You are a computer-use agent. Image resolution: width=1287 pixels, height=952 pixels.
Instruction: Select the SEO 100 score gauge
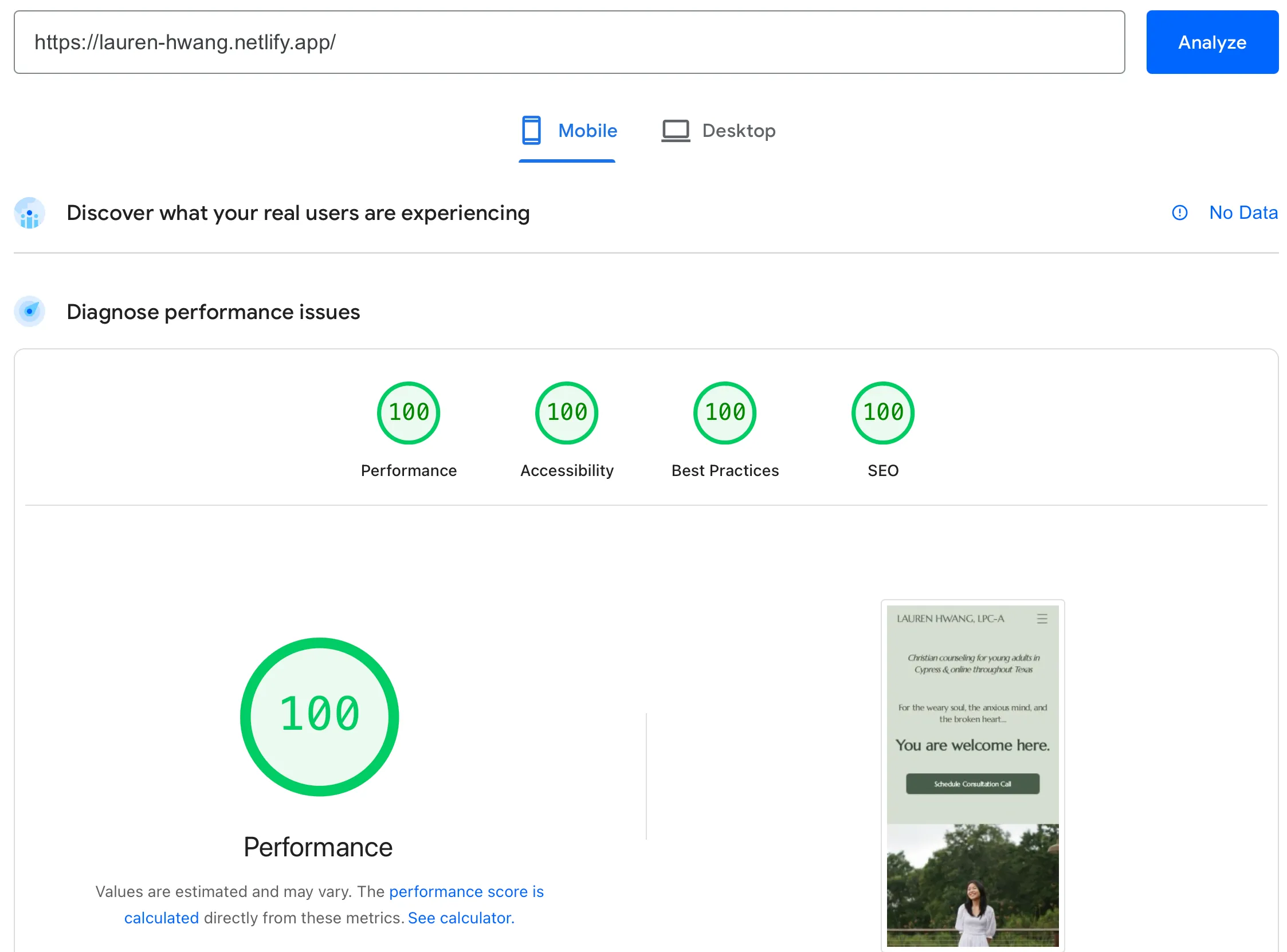(882, 412)
